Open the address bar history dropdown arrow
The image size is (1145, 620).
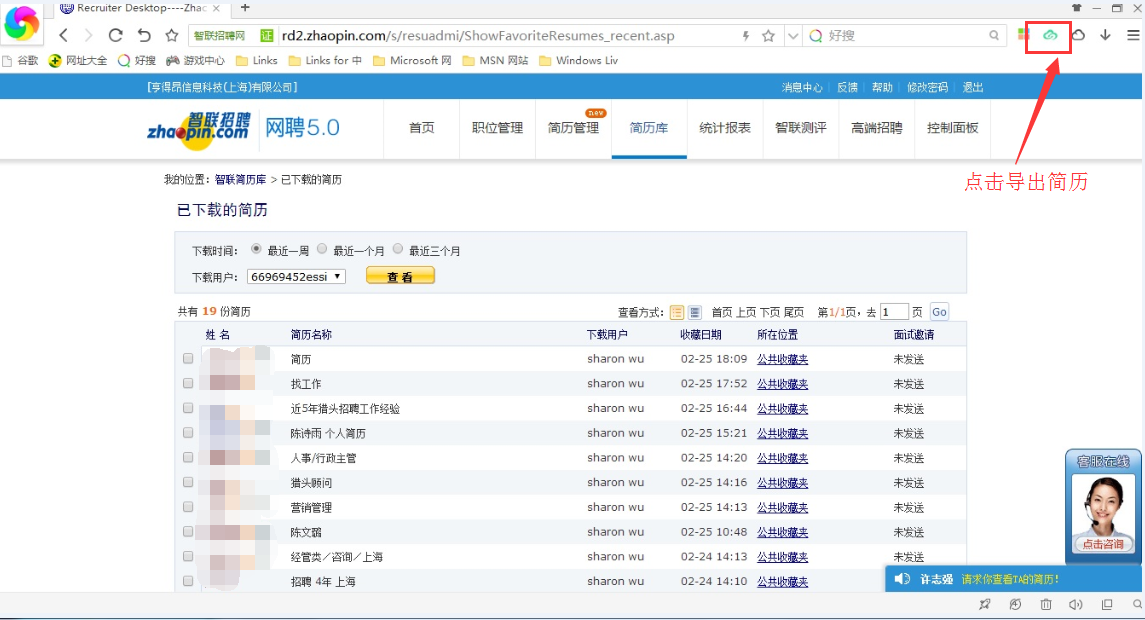[793, 35]
